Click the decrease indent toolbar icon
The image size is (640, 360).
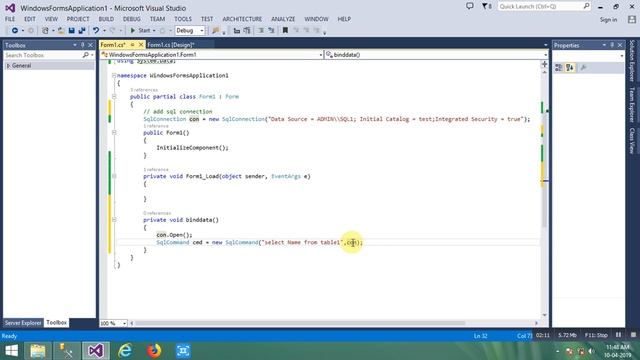pos(237,31)
